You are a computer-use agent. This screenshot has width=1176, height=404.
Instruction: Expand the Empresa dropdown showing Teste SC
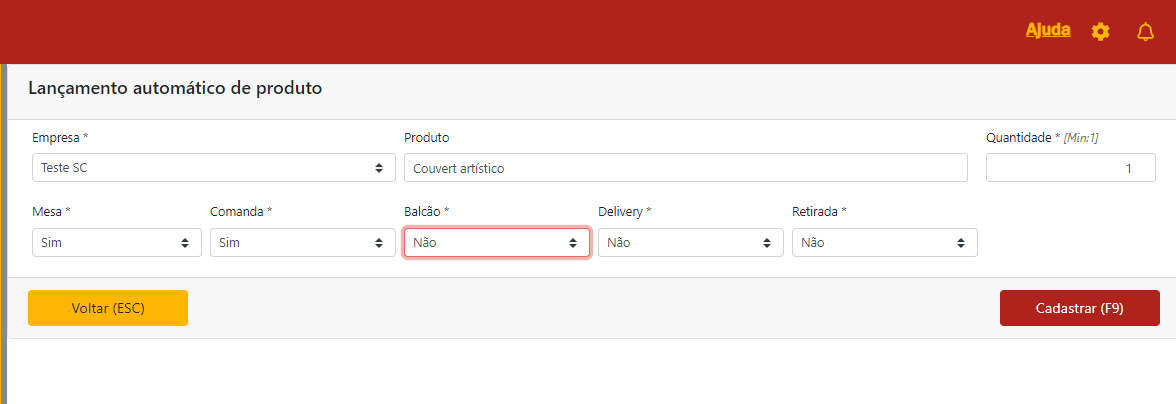[x=213, y=168]
